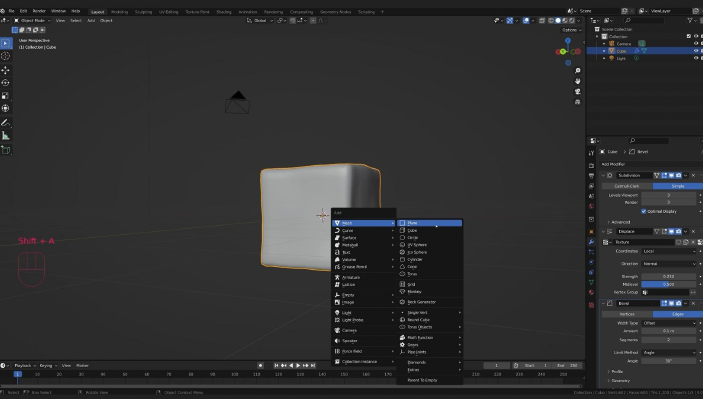
Task: Adjust the Displace Strength field
Action: 669,276
